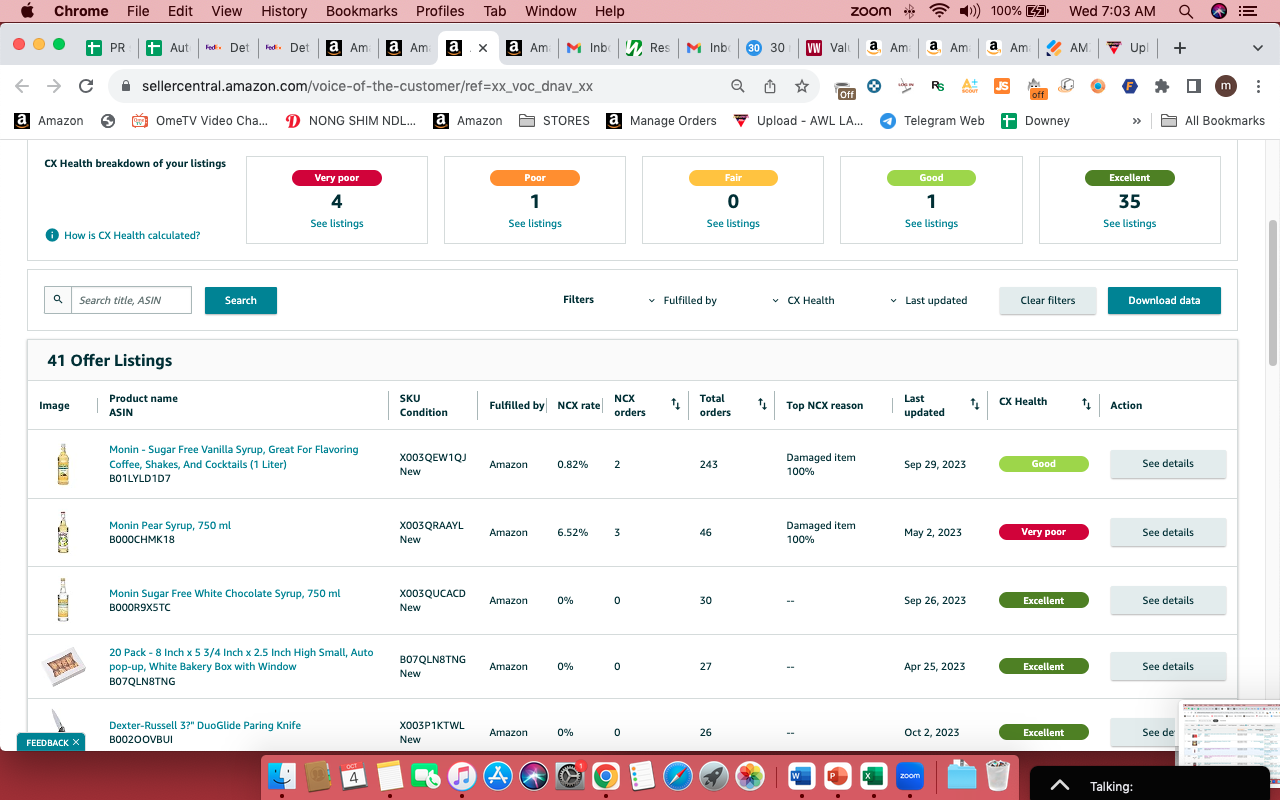Click the Search button
This screenshot has height=800, width=1280.
click(x=241, y=300)
